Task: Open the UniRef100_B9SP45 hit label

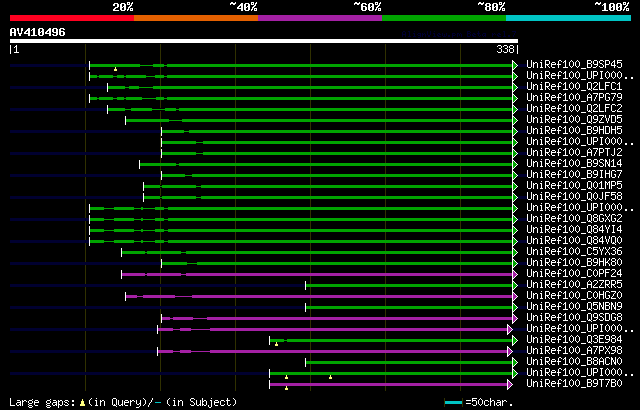Action: pyautogui.click(x=574, y=64)
